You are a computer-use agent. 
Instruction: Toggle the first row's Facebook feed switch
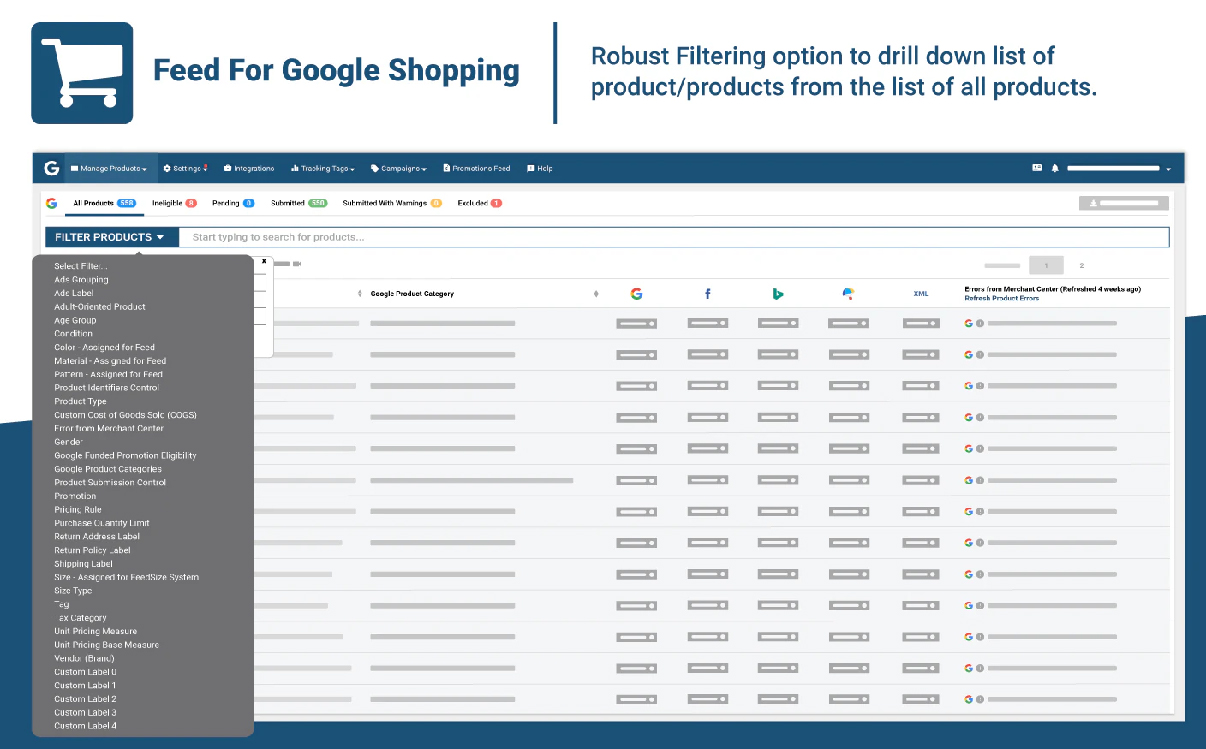pos(708,324)
